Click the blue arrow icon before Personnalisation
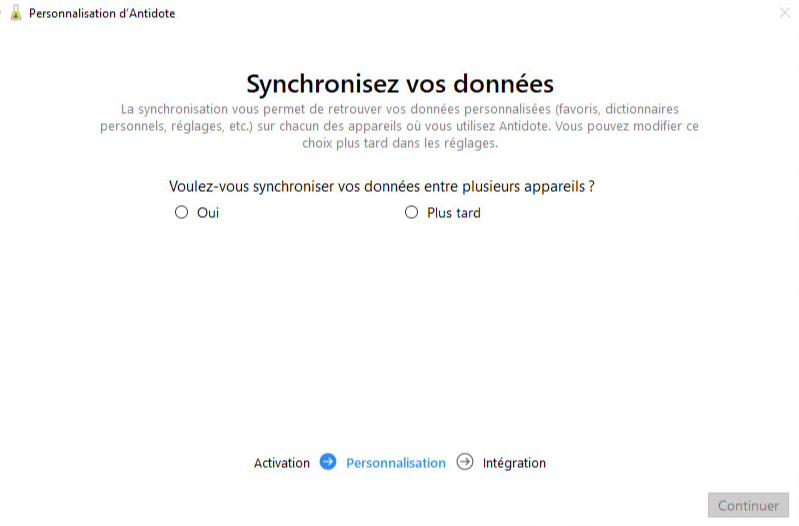This screenshot has height=526, width=799. (328, 462)
